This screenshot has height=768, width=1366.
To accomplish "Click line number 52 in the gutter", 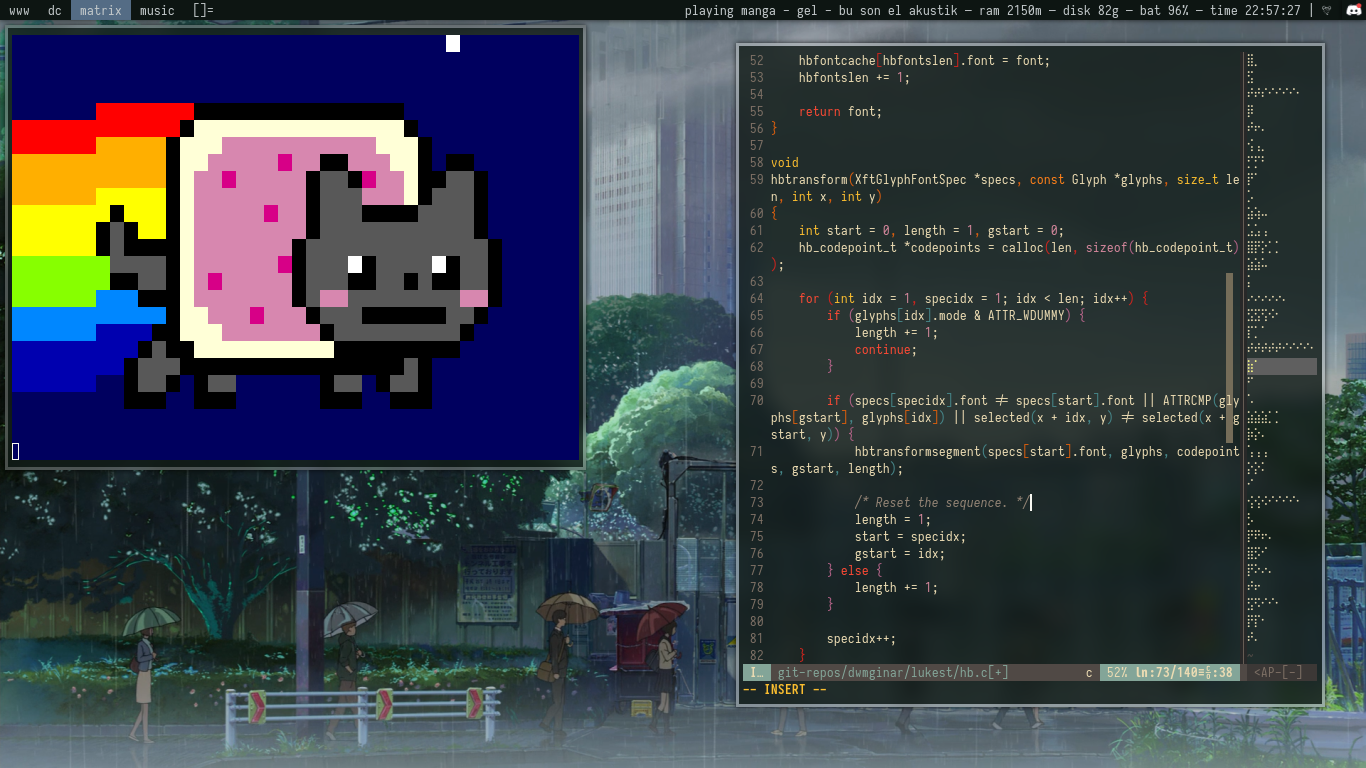I will pos(756,60).
